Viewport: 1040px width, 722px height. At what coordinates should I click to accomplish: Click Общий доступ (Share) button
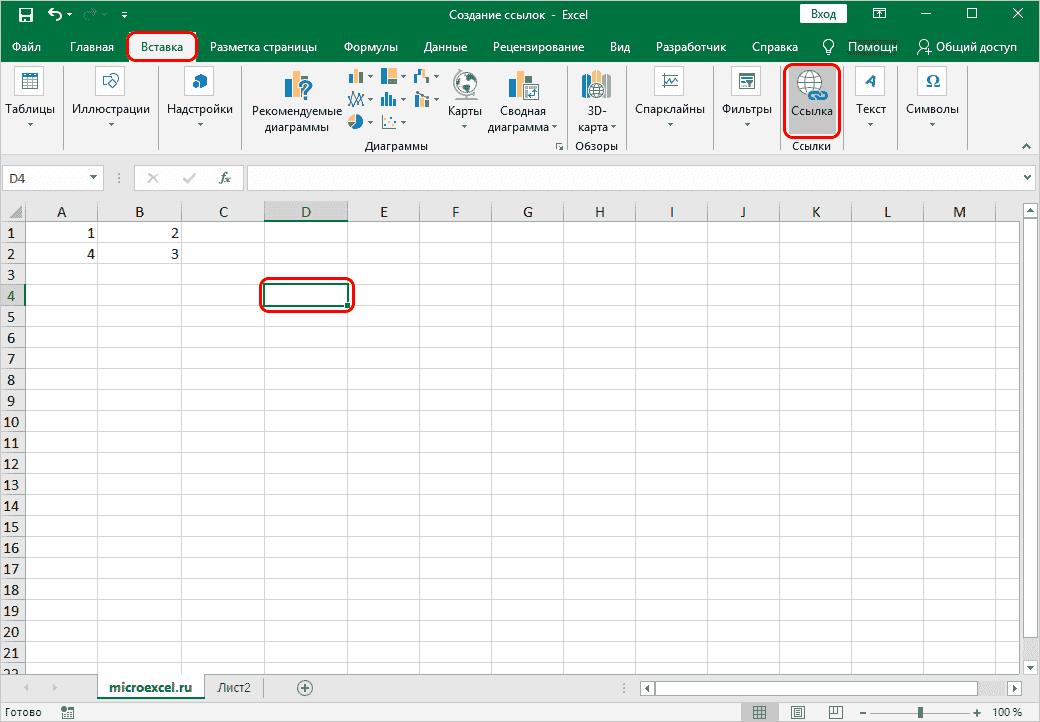tap(966, 47)
